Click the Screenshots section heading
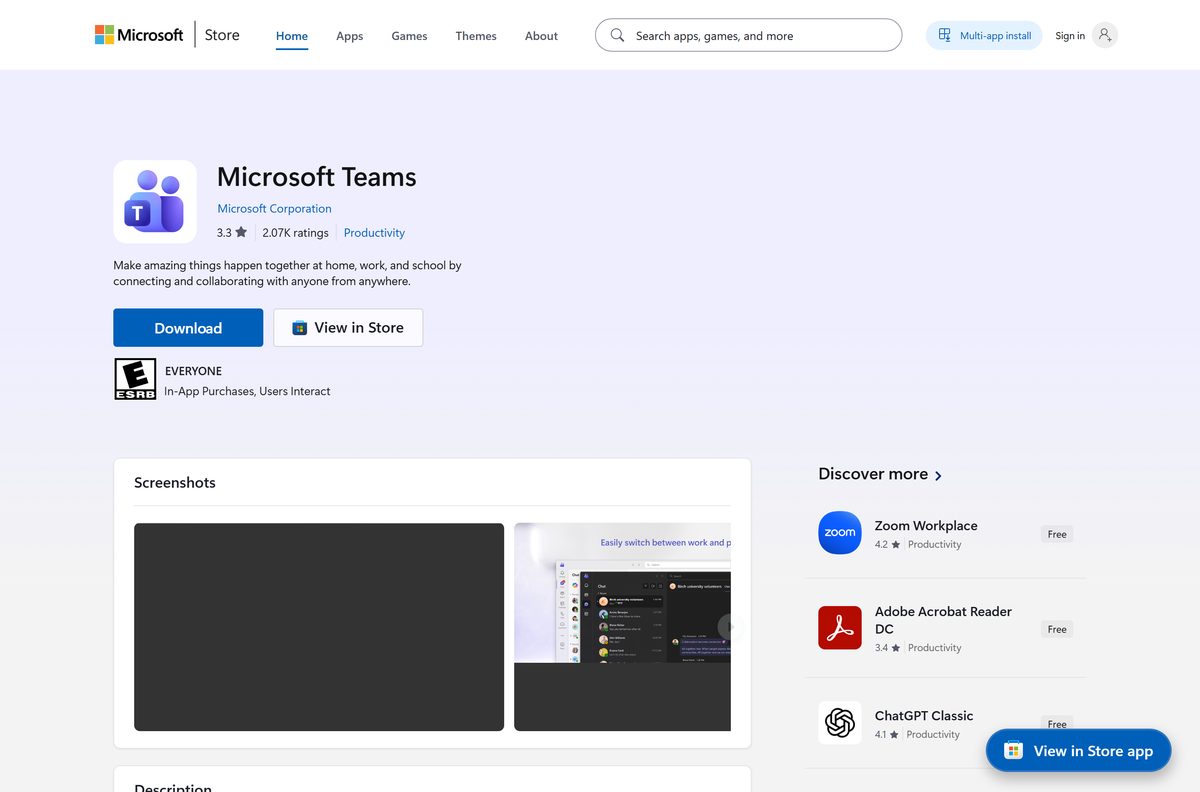Screen dimensions: 1200x792 [175, 482]
